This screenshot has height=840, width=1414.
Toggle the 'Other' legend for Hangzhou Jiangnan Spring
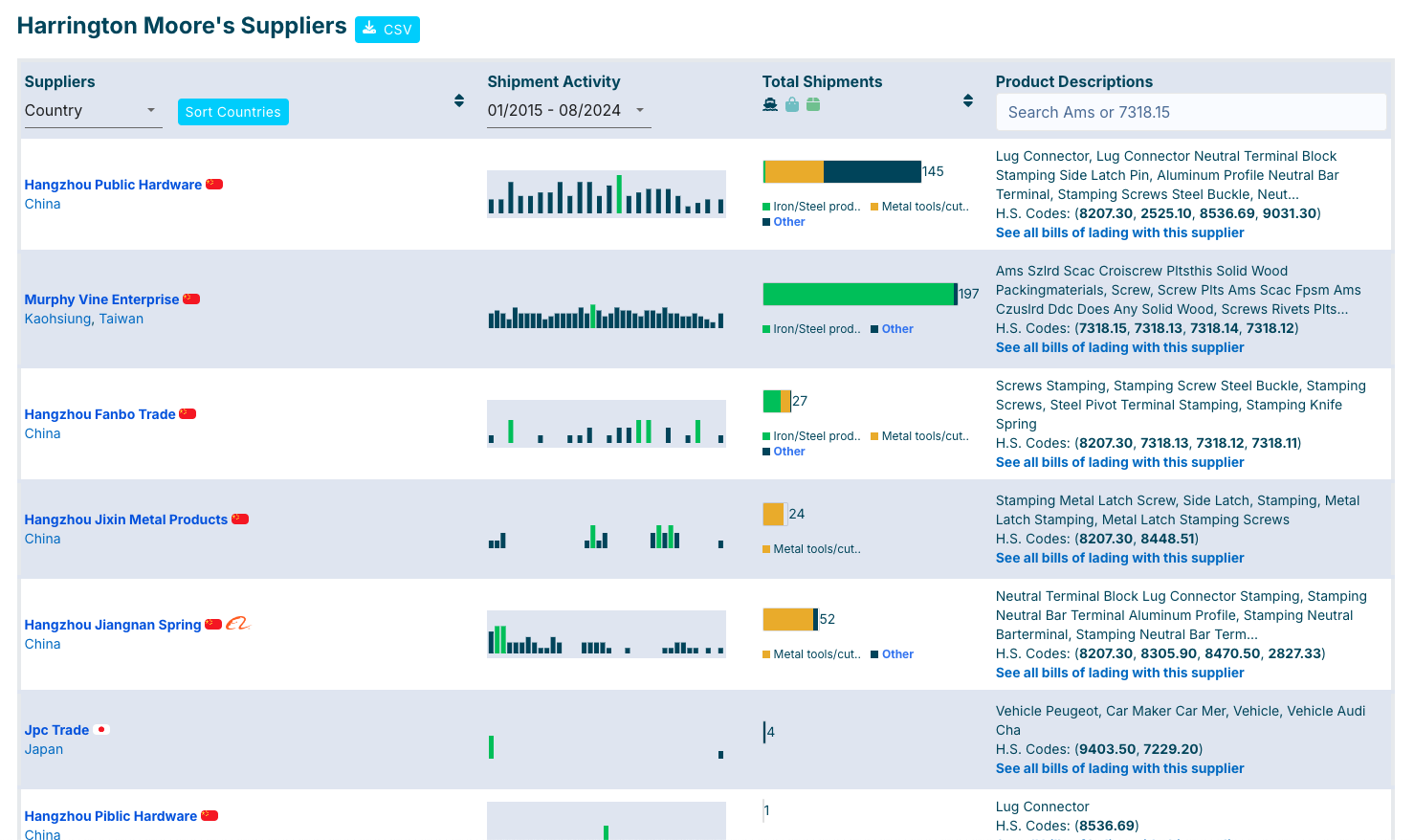coord(896,654)
